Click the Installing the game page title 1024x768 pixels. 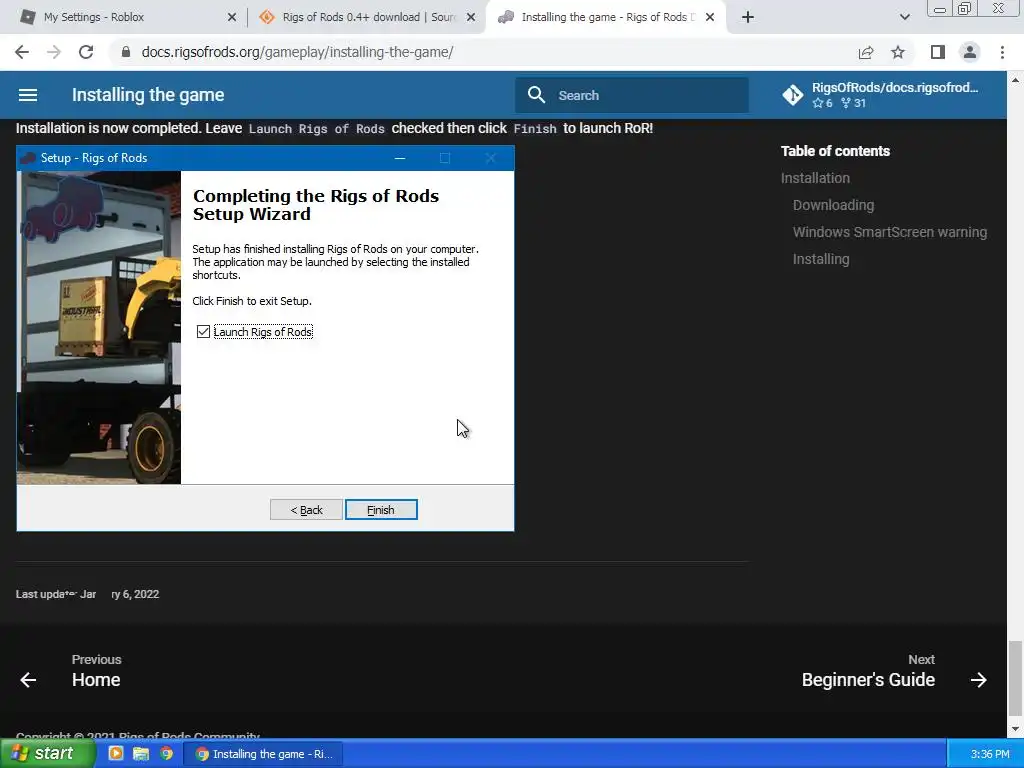click(148, 95)
